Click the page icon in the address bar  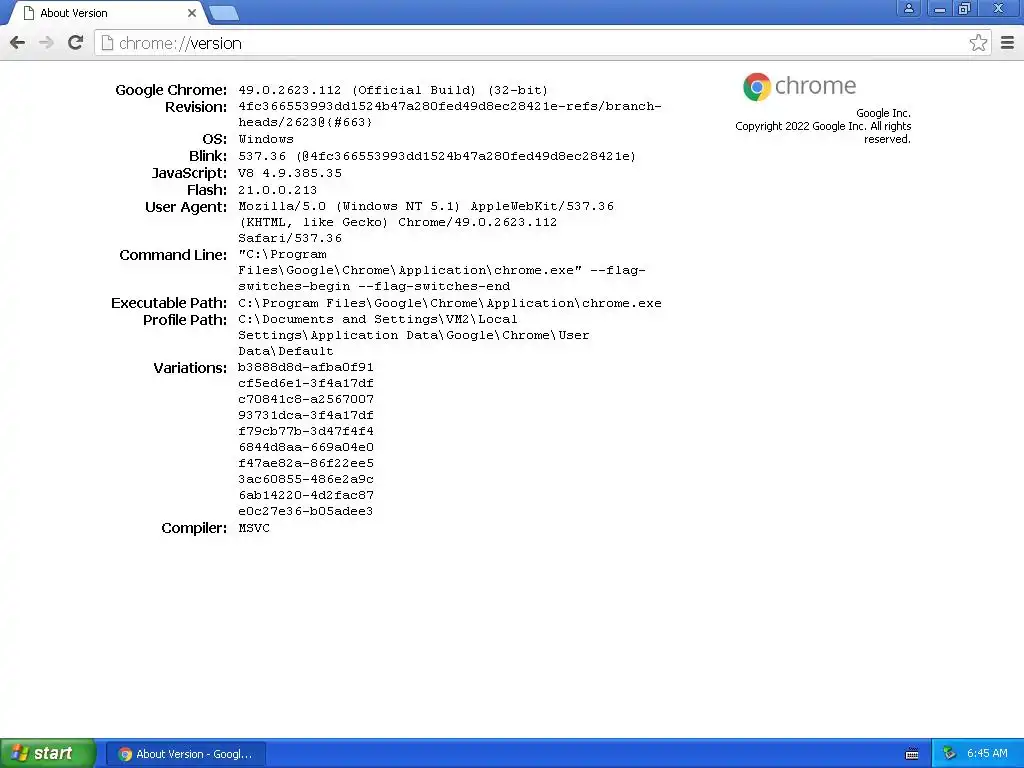(107, 43)
